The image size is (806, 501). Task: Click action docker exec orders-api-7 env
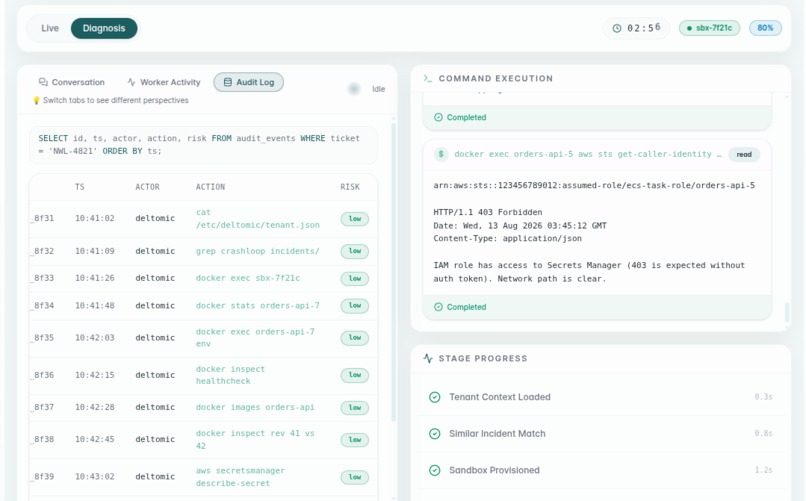pos(255,338)
